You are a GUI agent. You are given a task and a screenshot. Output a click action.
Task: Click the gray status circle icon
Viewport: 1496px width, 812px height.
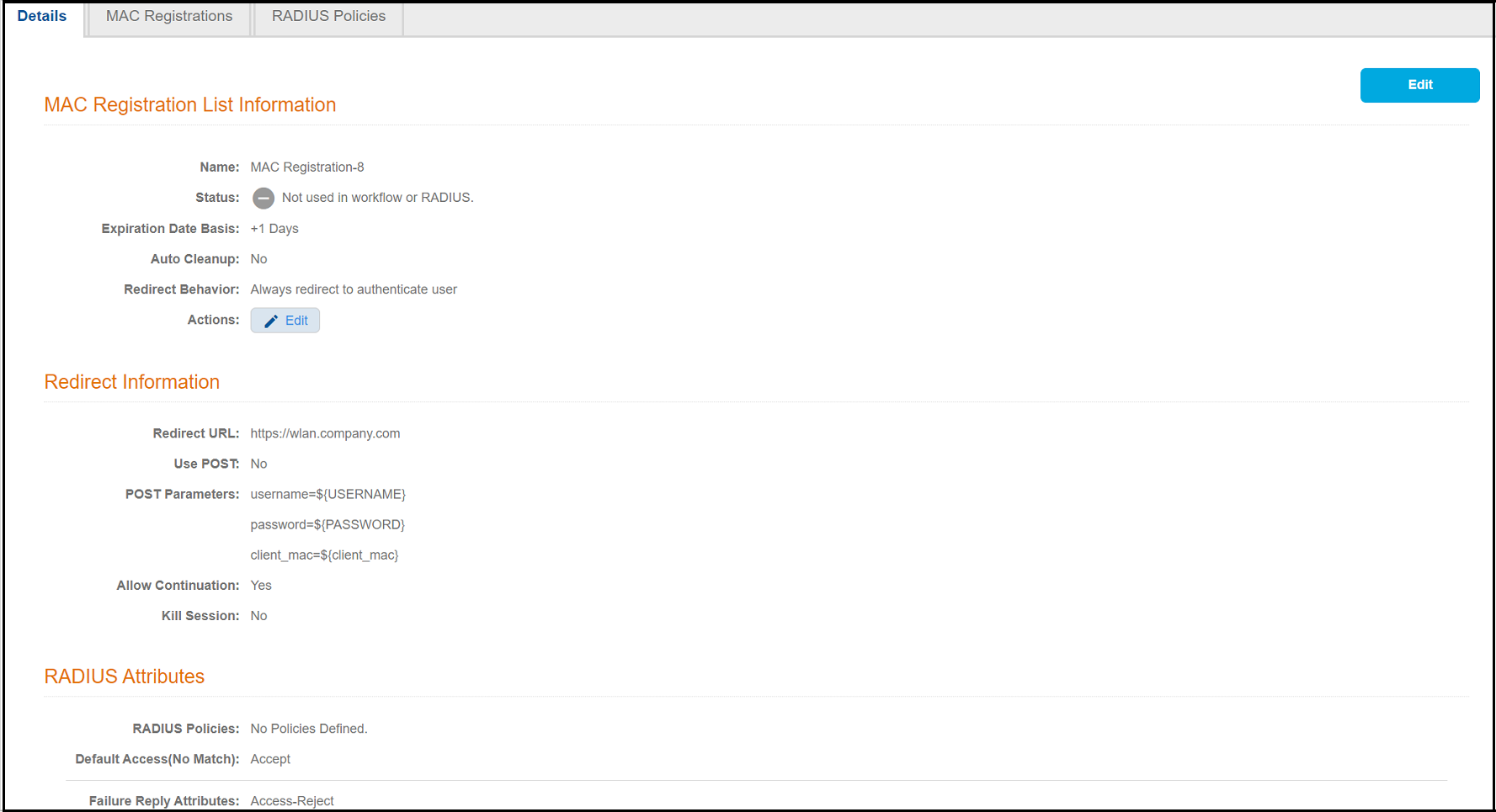[x=264, y=199]
